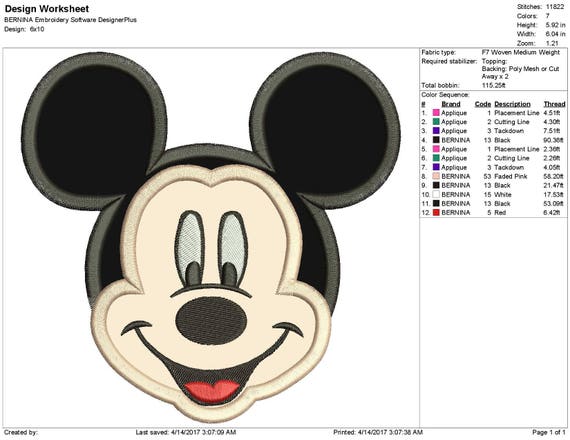Click the row 11 Black description text

pyautogui.click(x=502, y=204)
